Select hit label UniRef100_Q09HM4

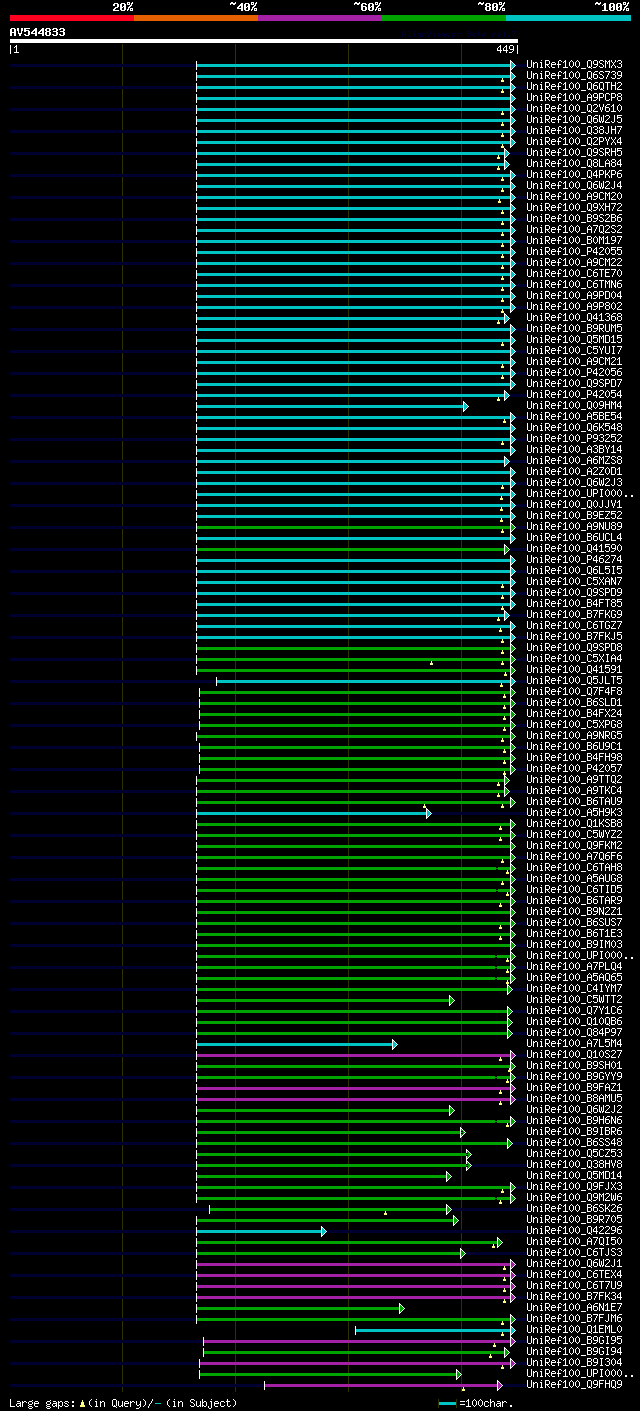(x=573, y=405)
